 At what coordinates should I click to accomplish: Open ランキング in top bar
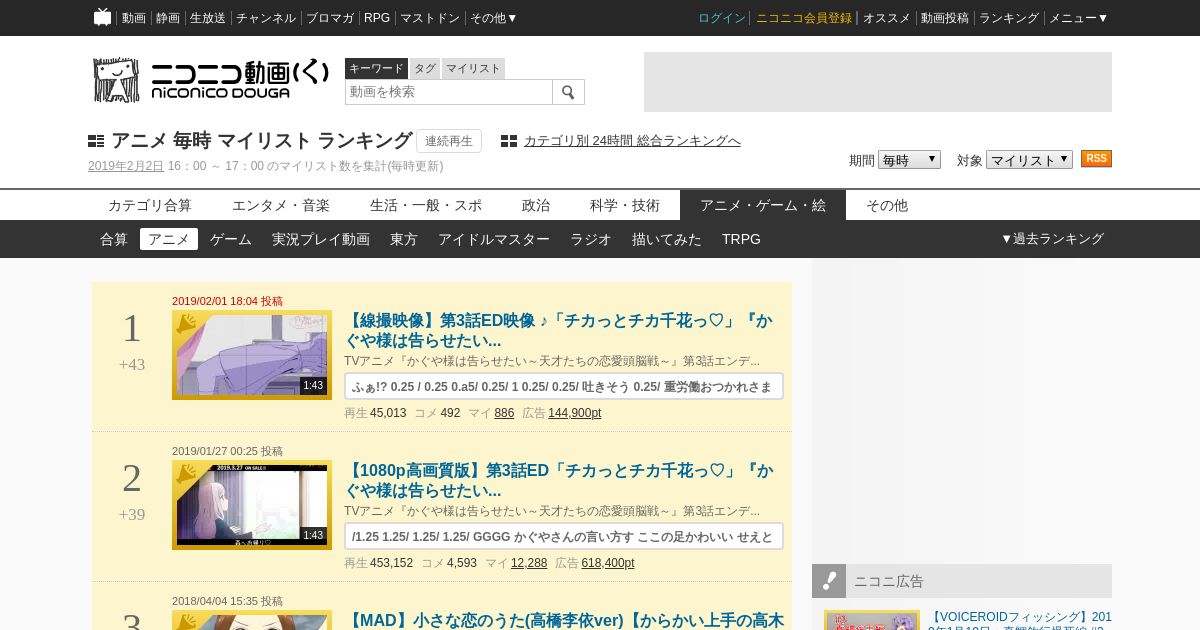point(1009,18)
